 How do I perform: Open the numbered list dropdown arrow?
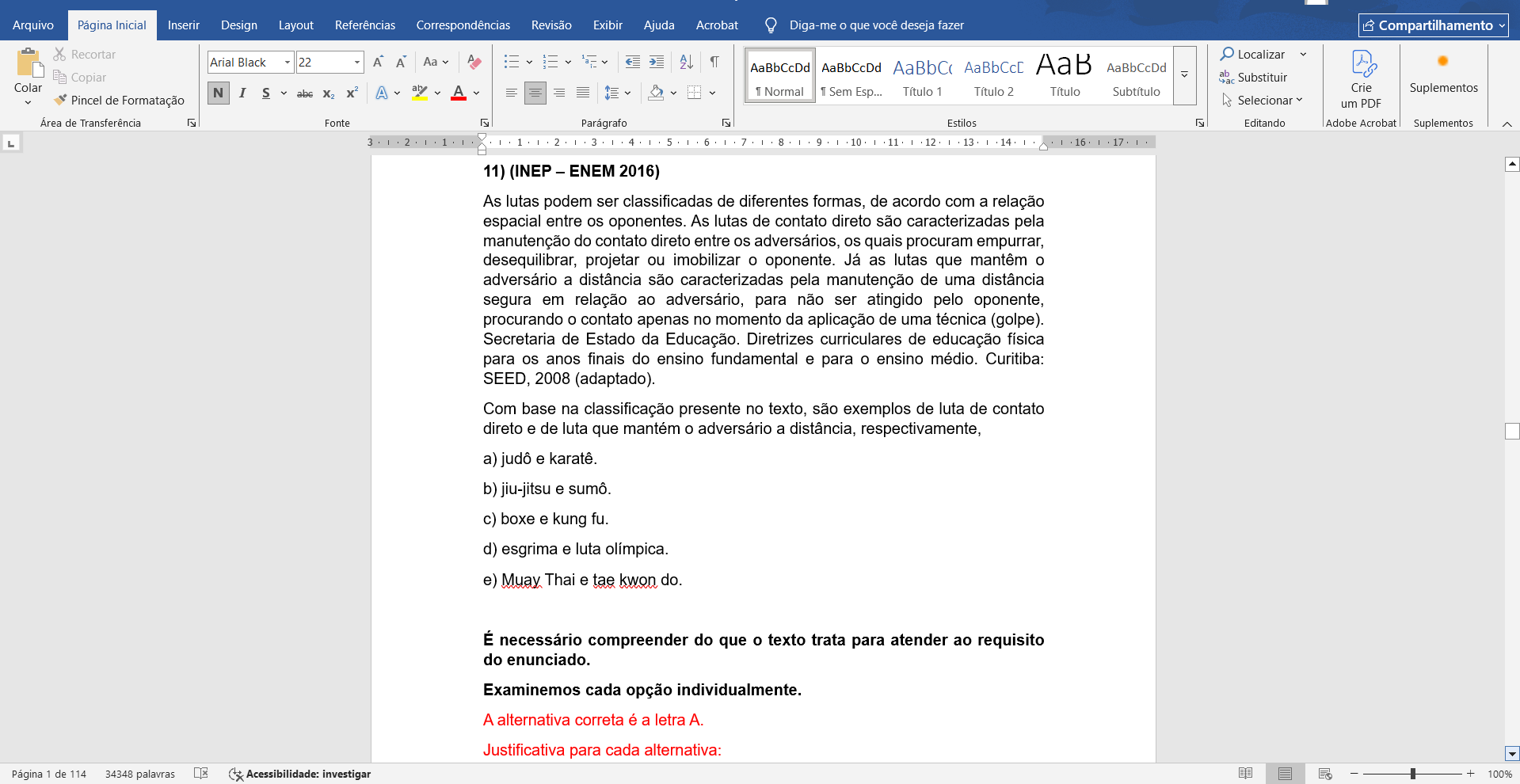[568, 62]
